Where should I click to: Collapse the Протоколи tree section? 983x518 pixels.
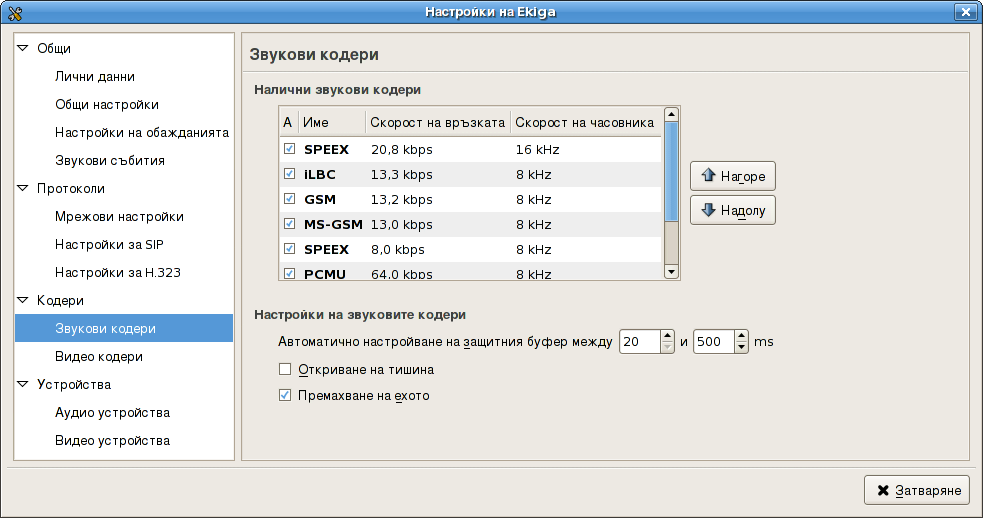24,188
